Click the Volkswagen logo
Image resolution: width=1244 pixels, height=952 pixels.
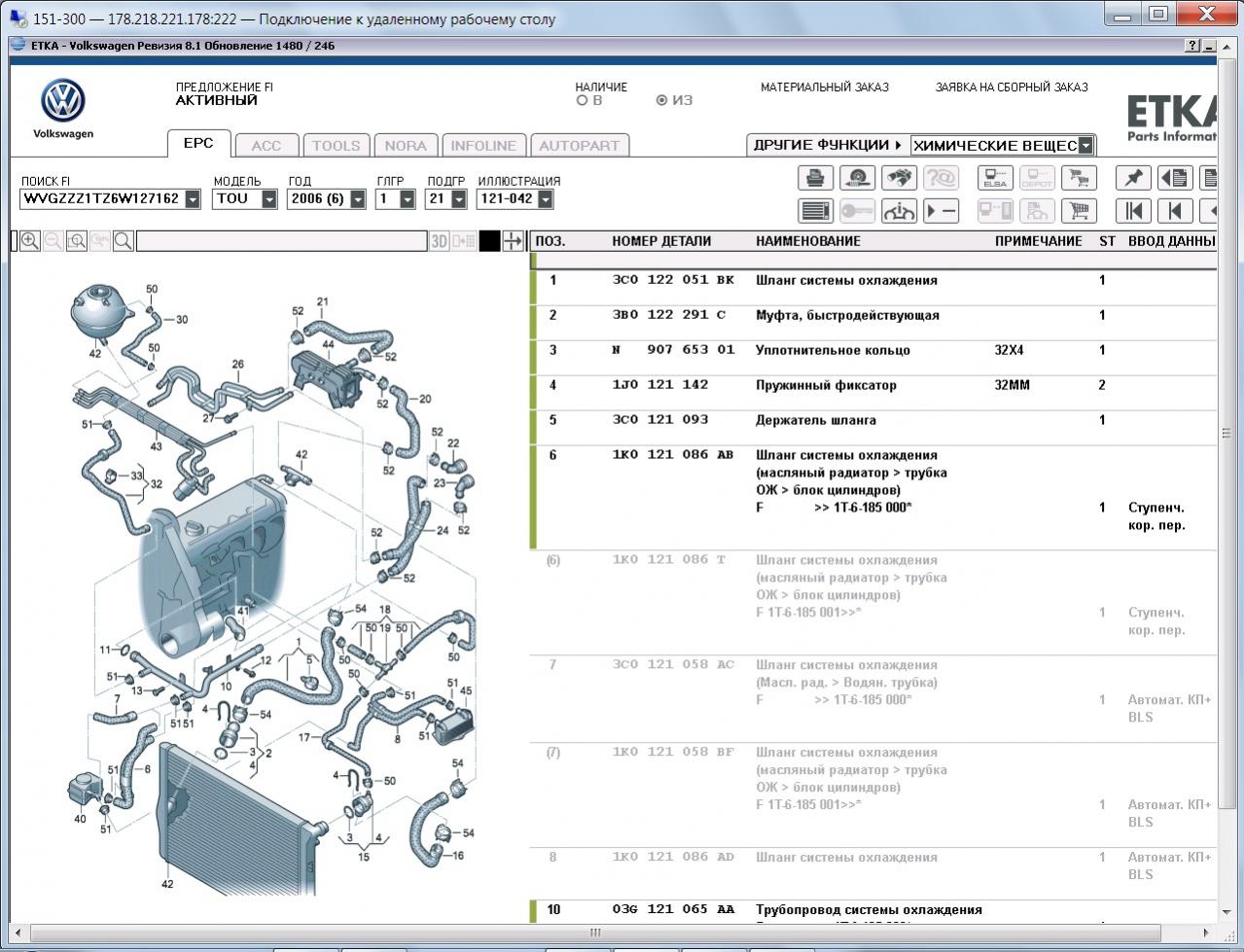[63, 101]
